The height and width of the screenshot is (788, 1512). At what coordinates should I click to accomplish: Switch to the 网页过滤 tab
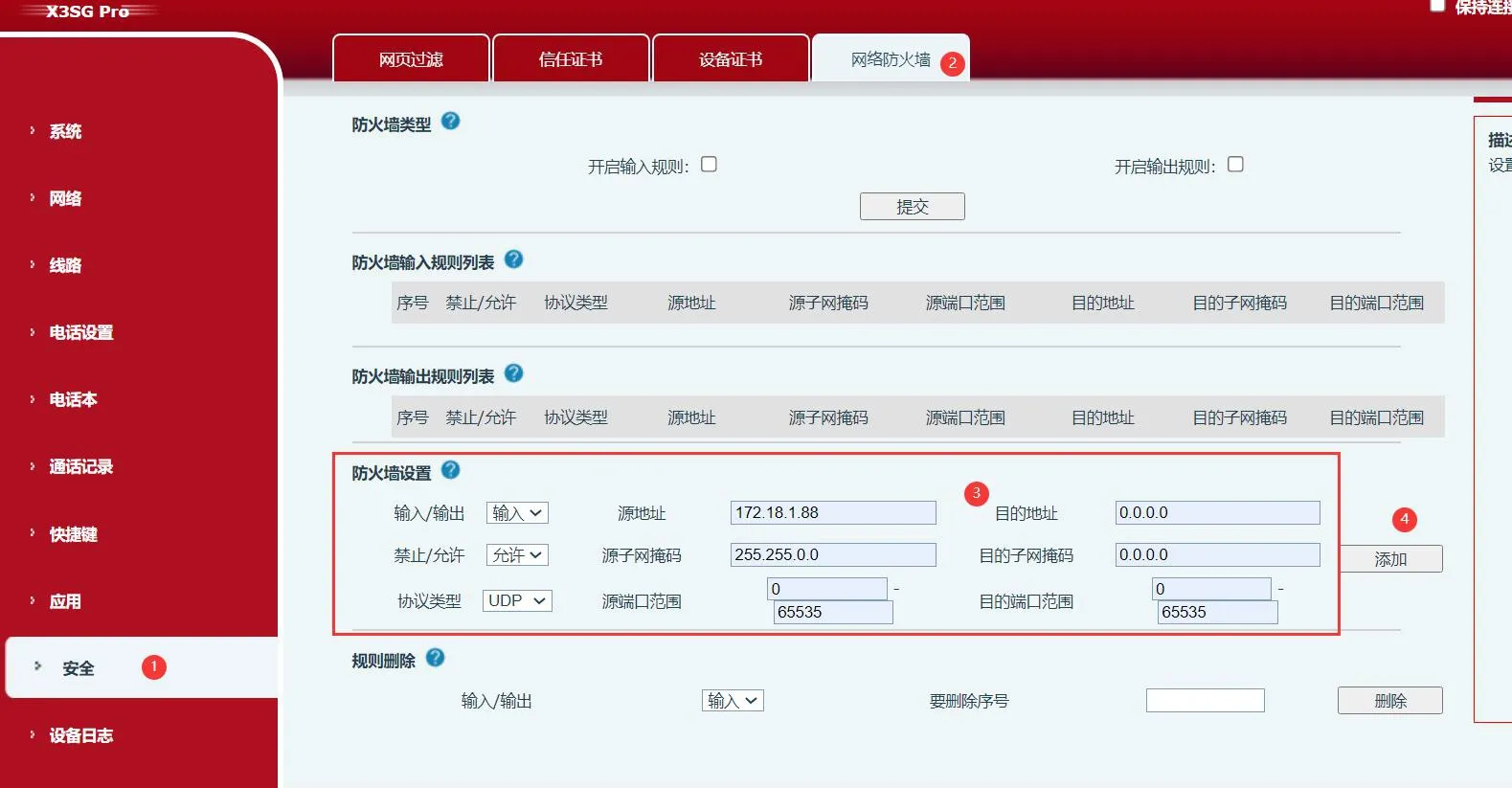tap(411, 59)
